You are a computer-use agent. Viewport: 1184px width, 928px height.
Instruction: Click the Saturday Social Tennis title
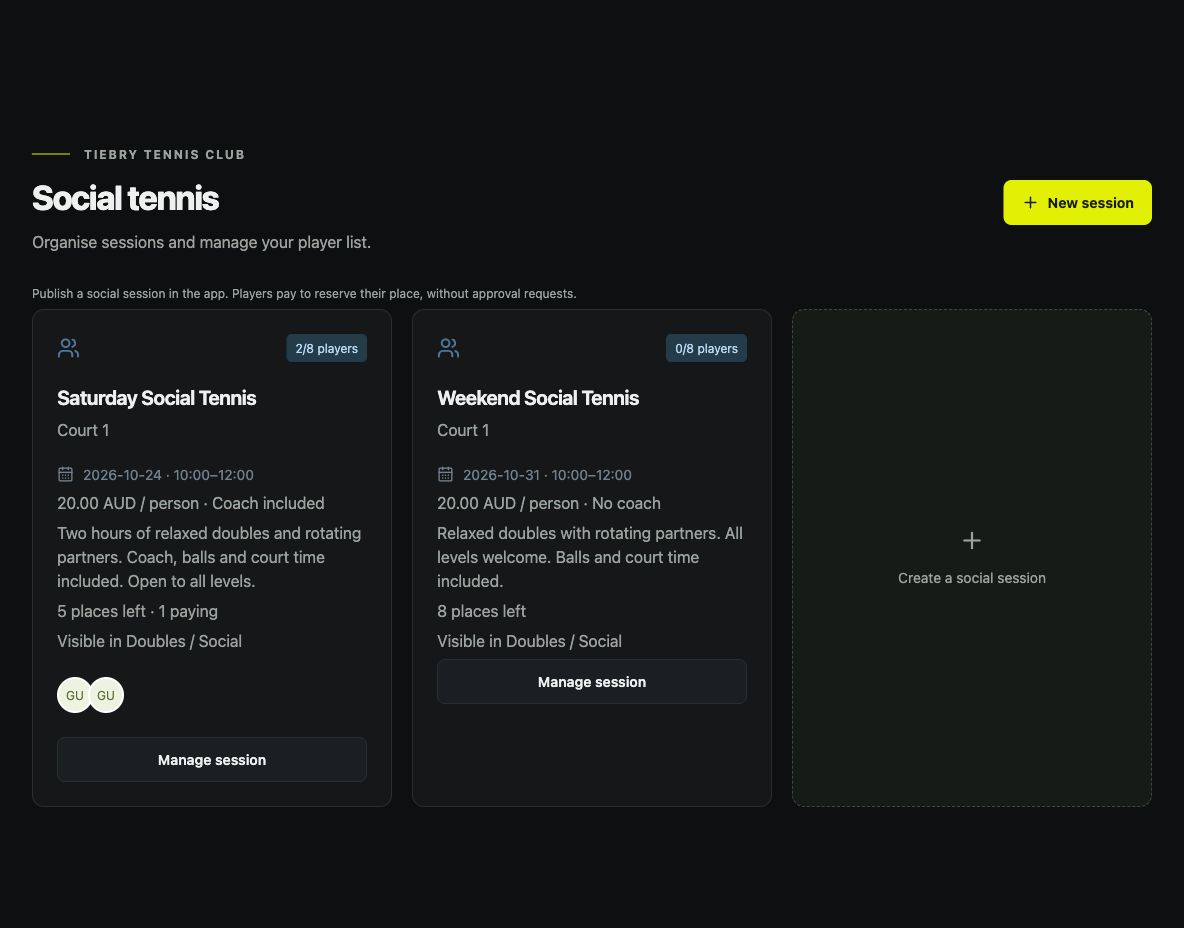157,398
